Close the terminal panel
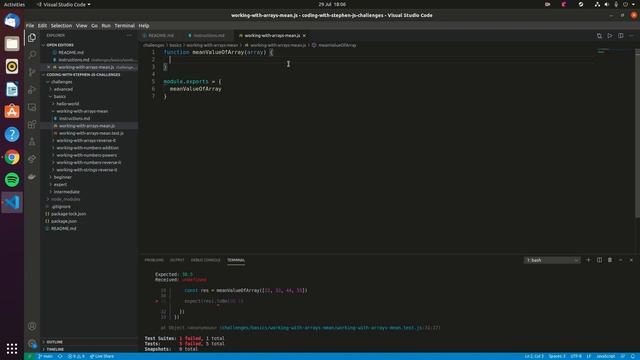The image size is (640, 360). pyautogui.click(x=631, y=260)
